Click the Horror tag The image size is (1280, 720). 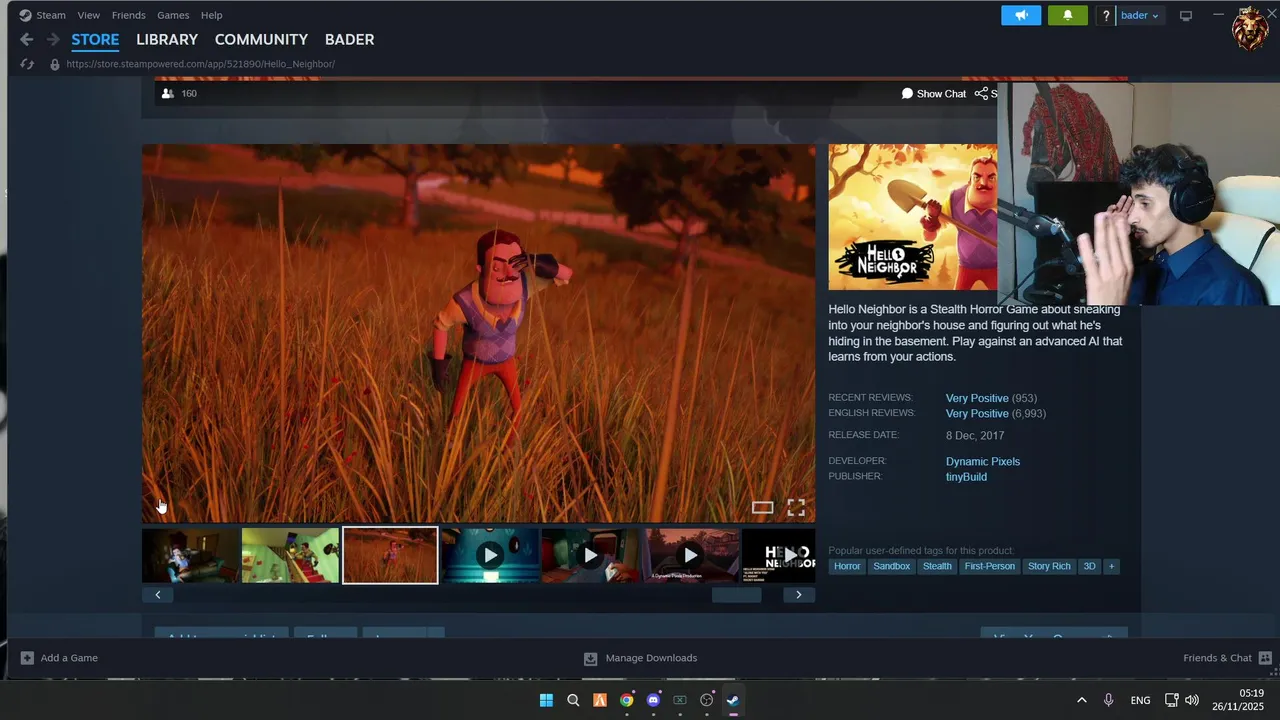(847, 566)
